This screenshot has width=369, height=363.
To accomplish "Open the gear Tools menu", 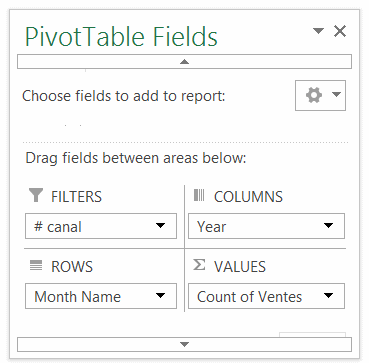I will pos(320,95).
